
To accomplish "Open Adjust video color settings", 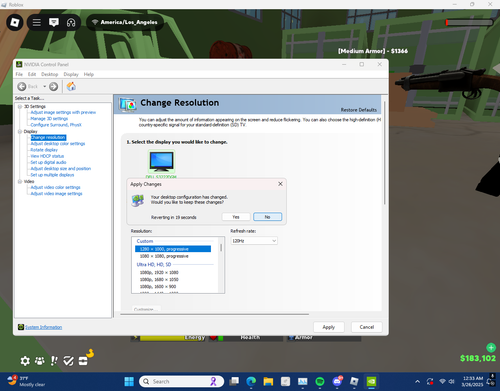I will coord(55,187).
